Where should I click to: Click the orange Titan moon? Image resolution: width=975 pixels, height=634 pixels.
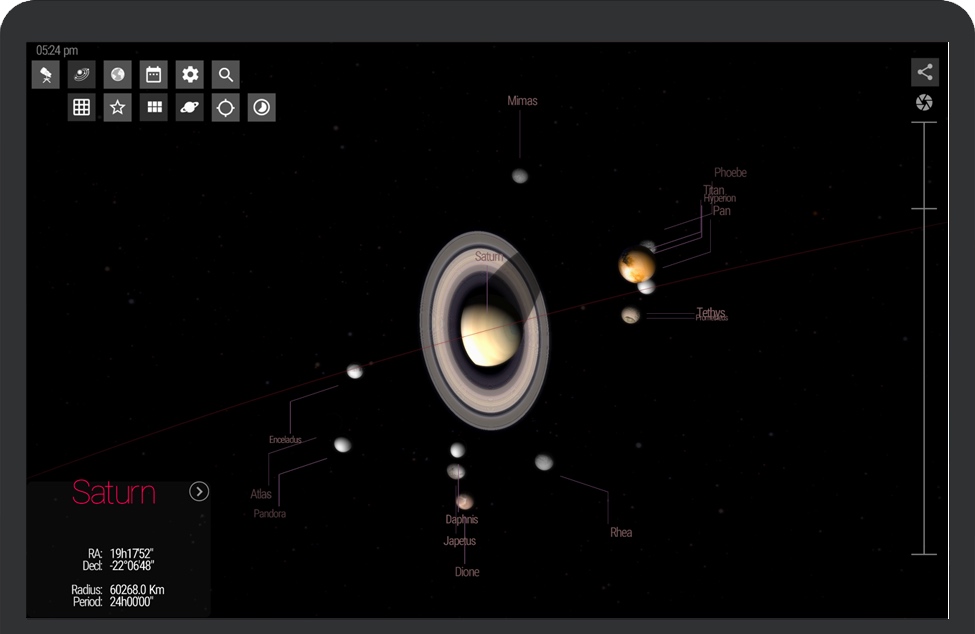[637, 265]
